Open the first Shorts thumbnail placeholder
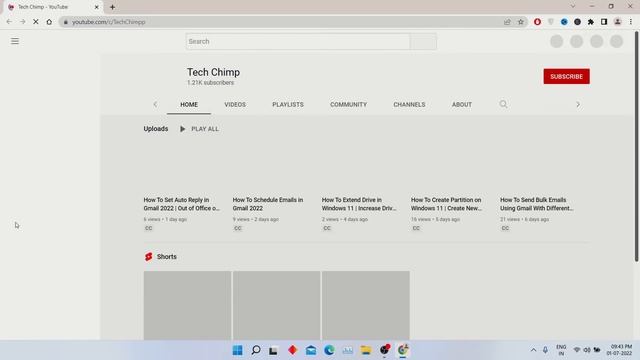640x360 pixels. click(x=187, y=305)
